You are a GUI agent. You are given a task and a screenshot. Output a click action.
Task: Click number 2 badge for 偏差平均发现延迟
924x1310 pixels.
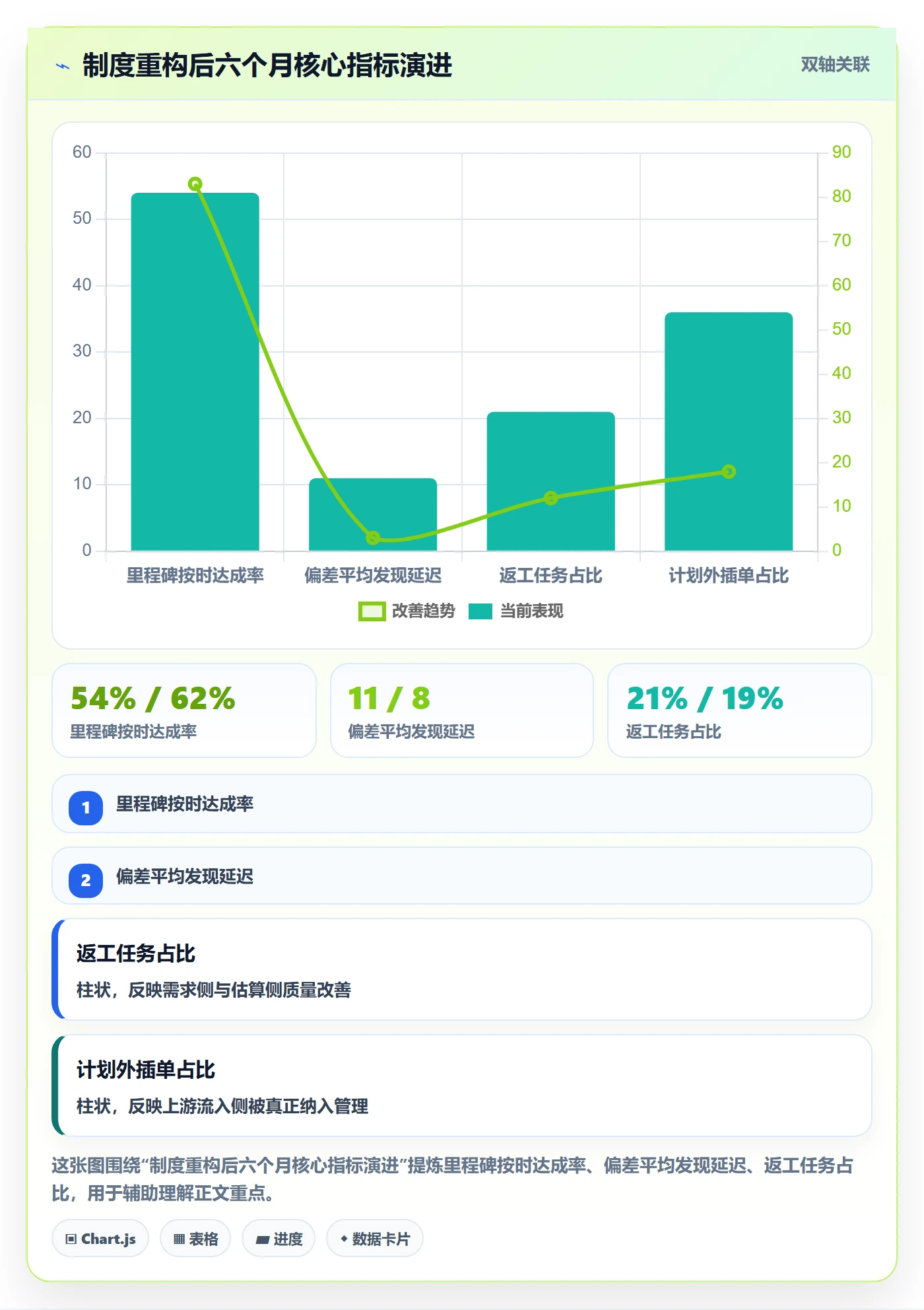point(86,880)
